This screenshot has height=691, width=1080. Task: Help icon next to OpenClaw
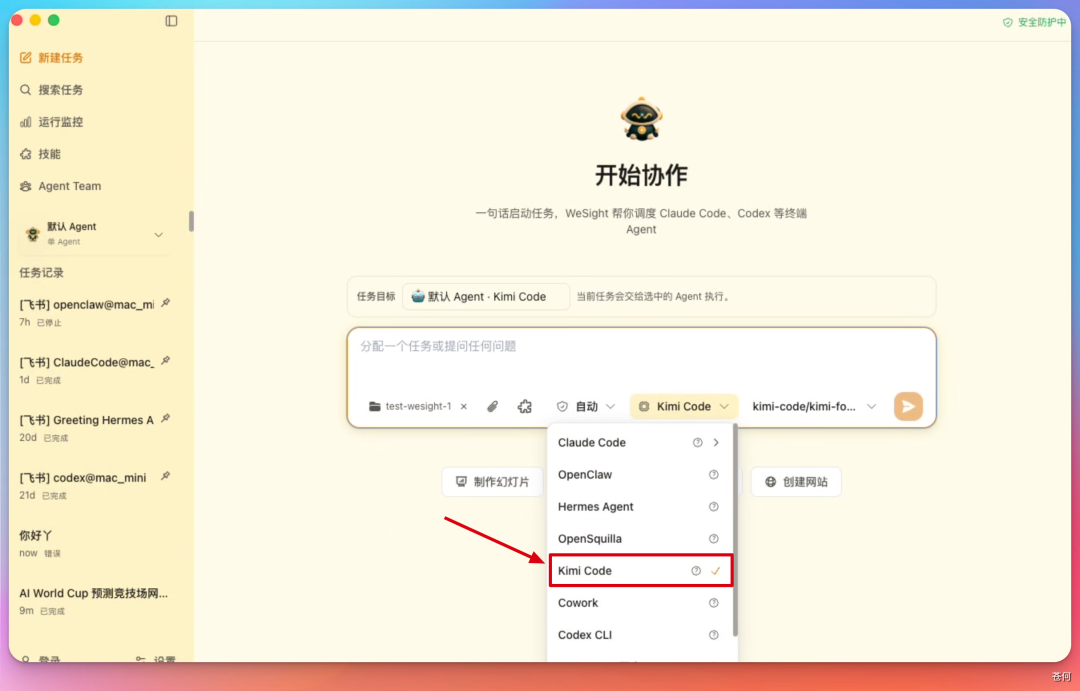[x=714, y=475]
